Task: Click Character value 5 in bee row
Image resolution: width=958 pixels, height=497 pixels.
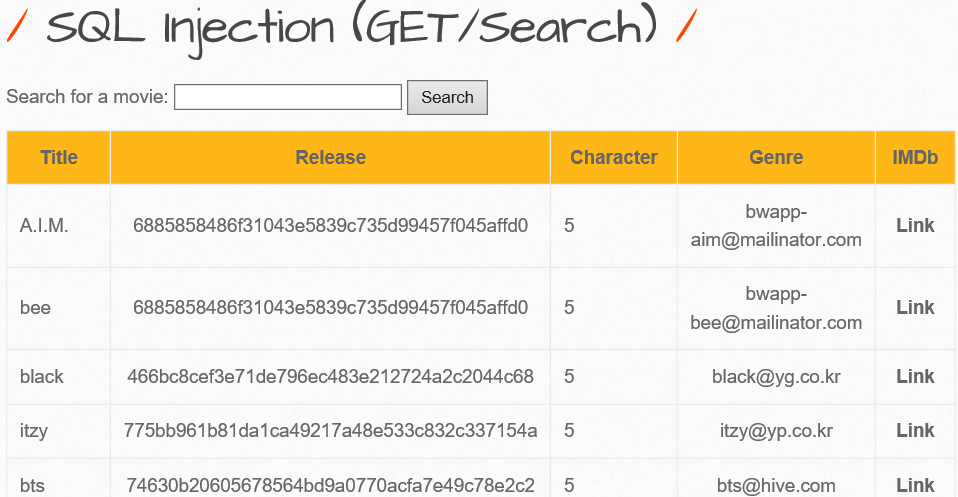Action: [x=569, y=307]
